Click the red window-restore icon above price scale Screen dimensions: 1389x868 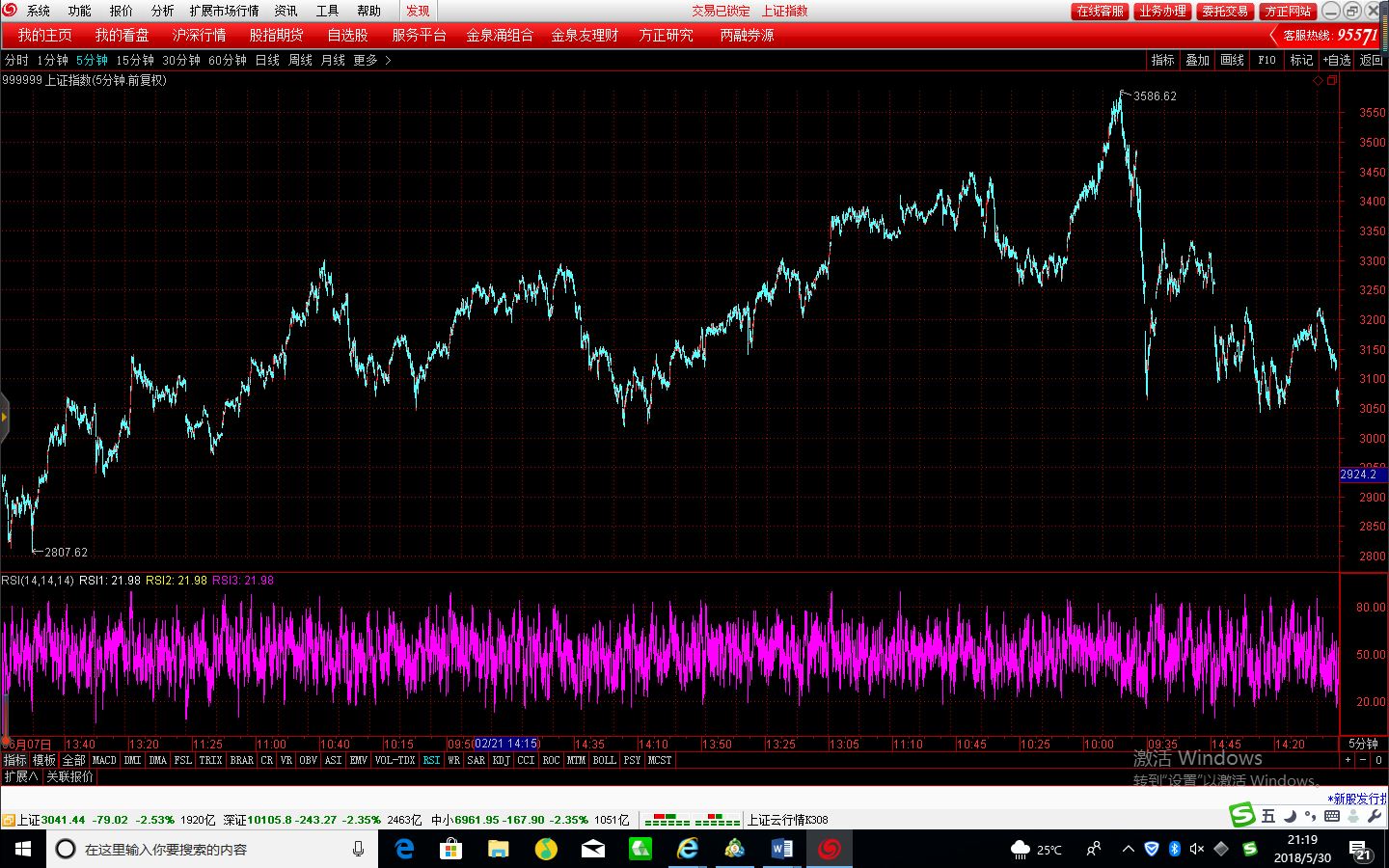[1332, 81]
